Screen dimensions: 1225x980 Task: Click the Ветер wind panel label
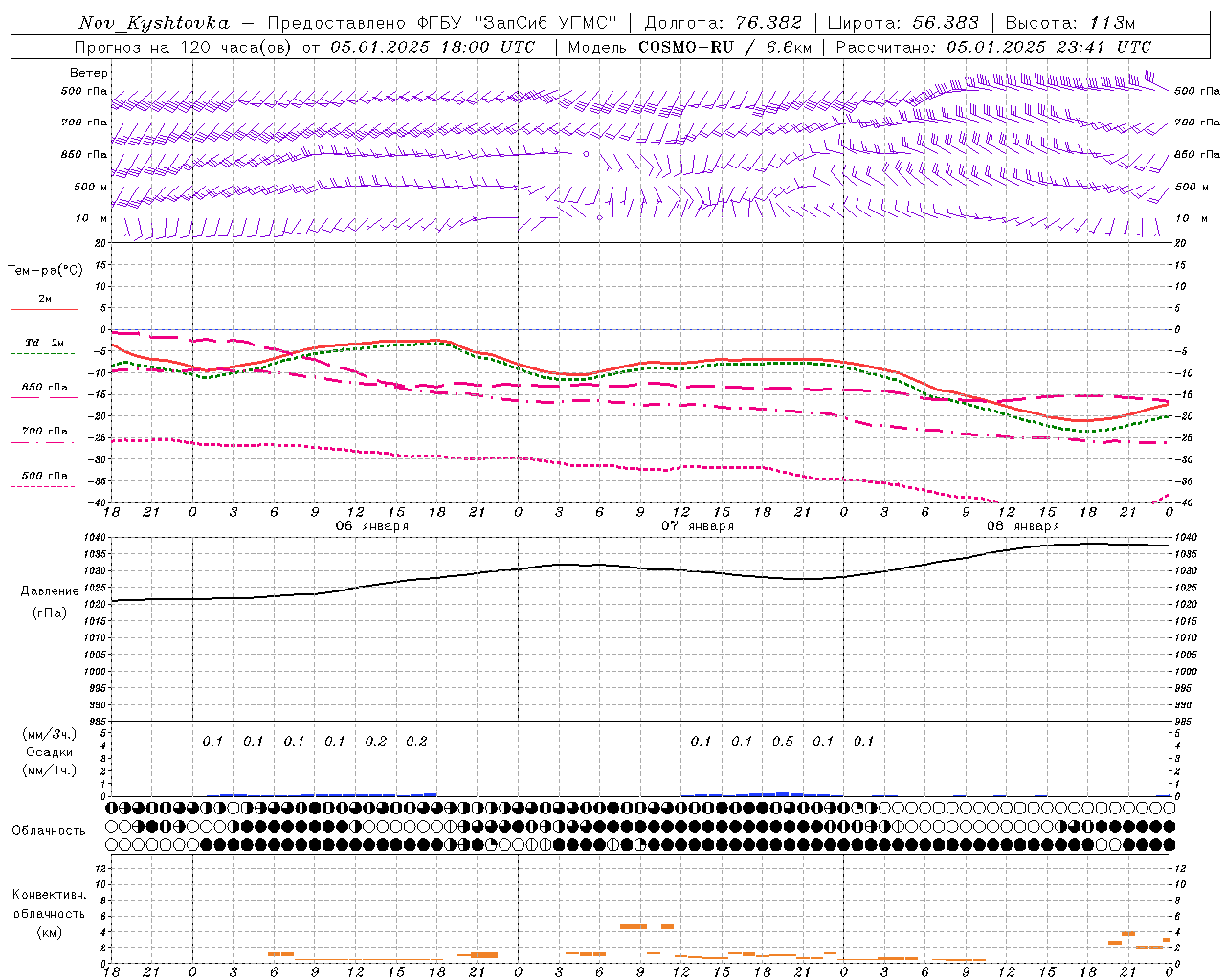pyautogui.click(x=89, y=73)
